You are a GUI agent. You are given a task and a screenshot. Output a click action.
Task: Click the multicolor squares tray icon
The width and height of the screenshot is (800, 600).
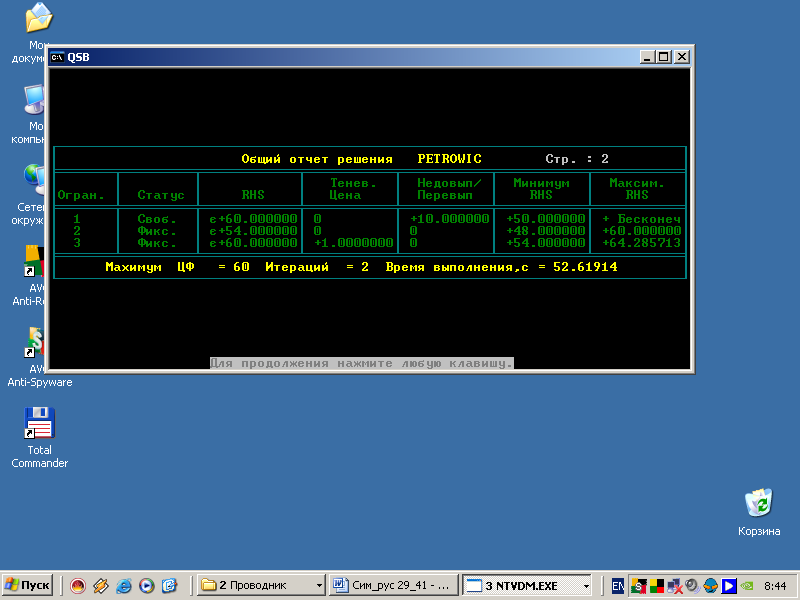point(657,586)
